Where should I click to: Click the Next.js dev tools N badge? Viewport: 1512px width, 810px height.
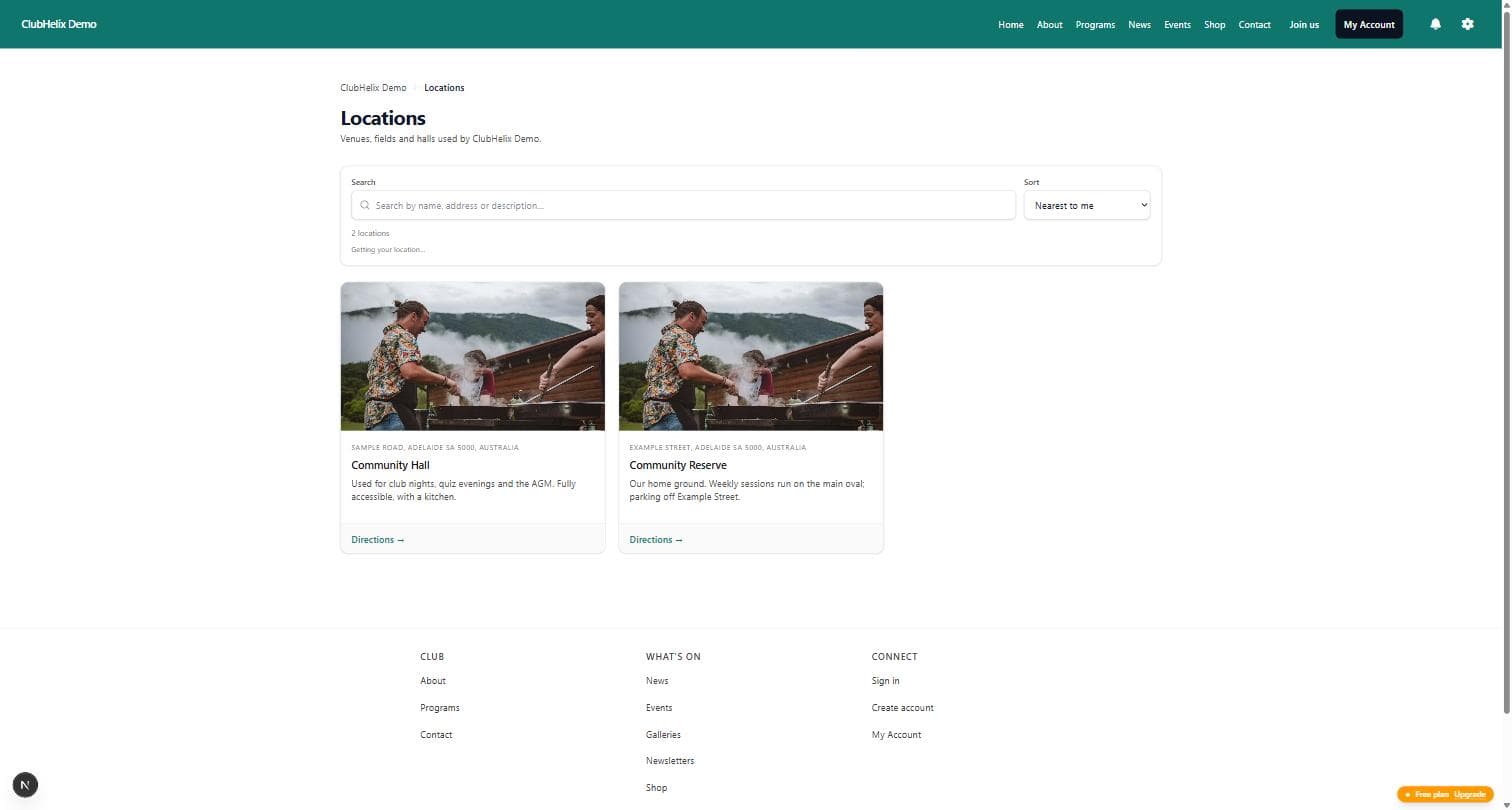(26, 785)
